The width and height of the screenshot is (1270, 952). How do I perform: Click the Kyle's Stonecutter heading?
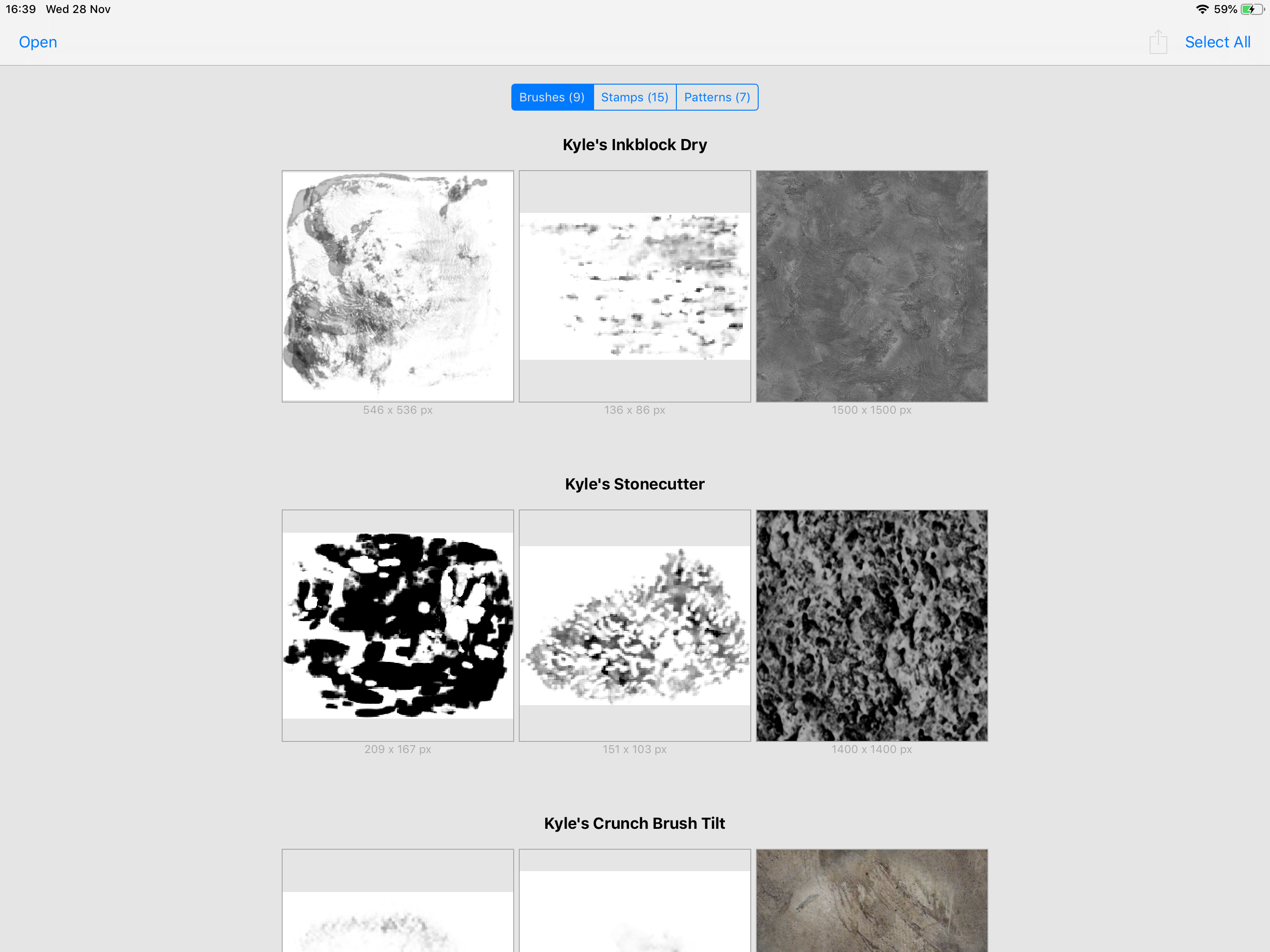635,484
